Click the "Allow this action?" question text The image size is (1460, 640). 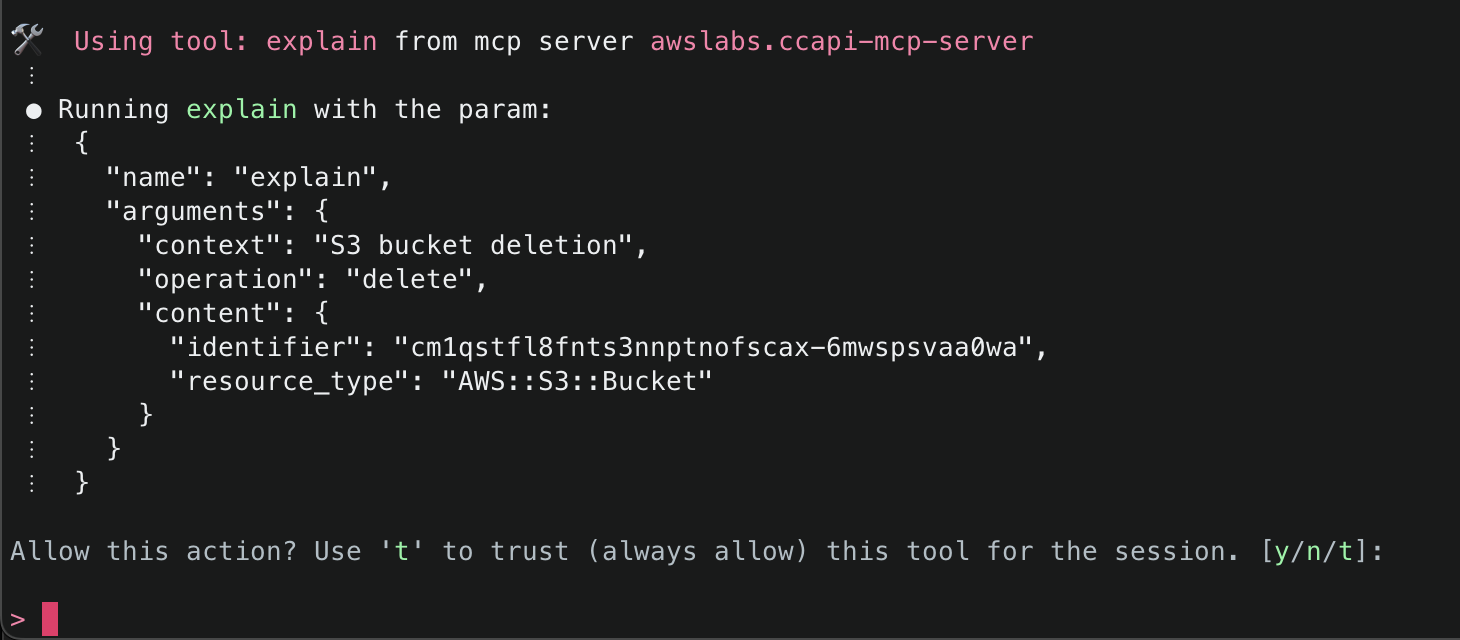[x=153, y=551]
